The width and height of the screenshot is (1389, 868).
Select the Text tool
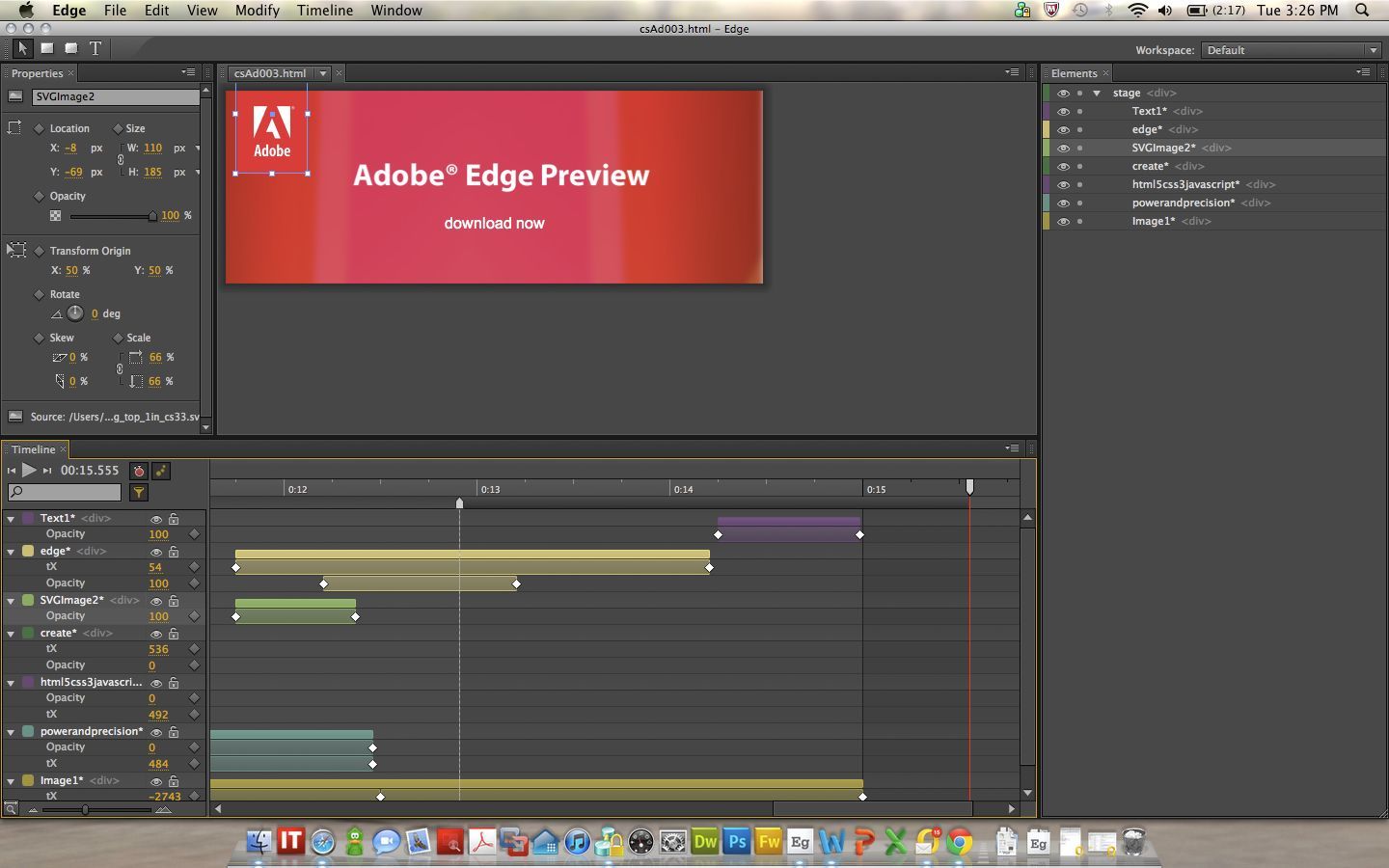95,48
